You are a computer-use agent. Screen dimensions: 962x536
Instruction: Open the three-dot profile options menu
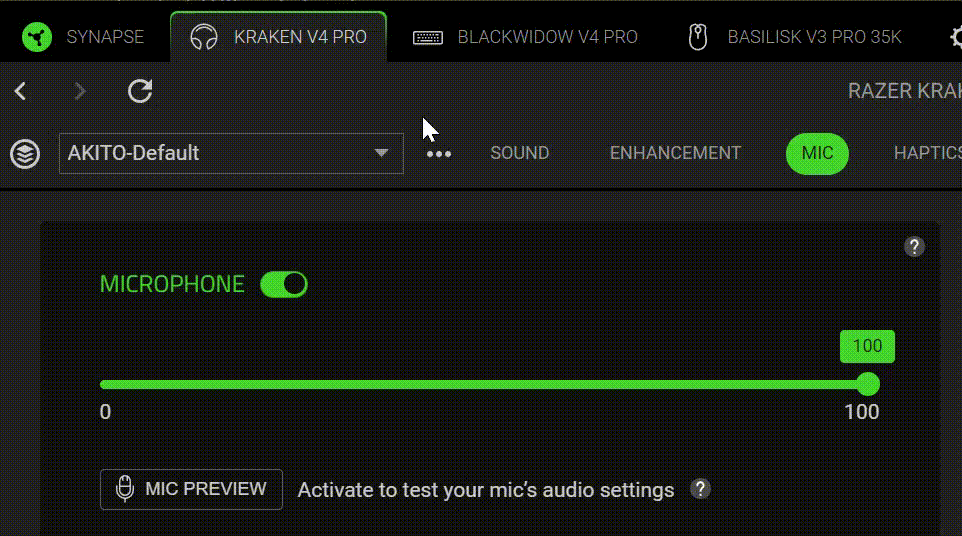(x=439, y=154)
